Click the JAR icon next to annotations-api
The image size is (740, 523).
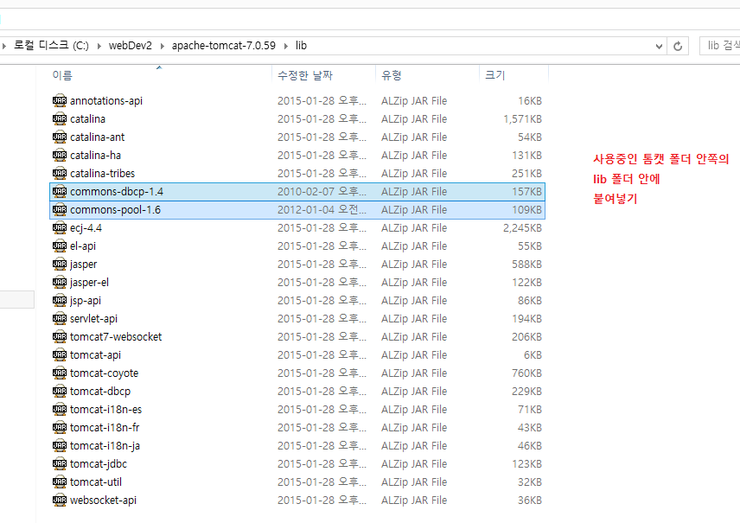59,101
